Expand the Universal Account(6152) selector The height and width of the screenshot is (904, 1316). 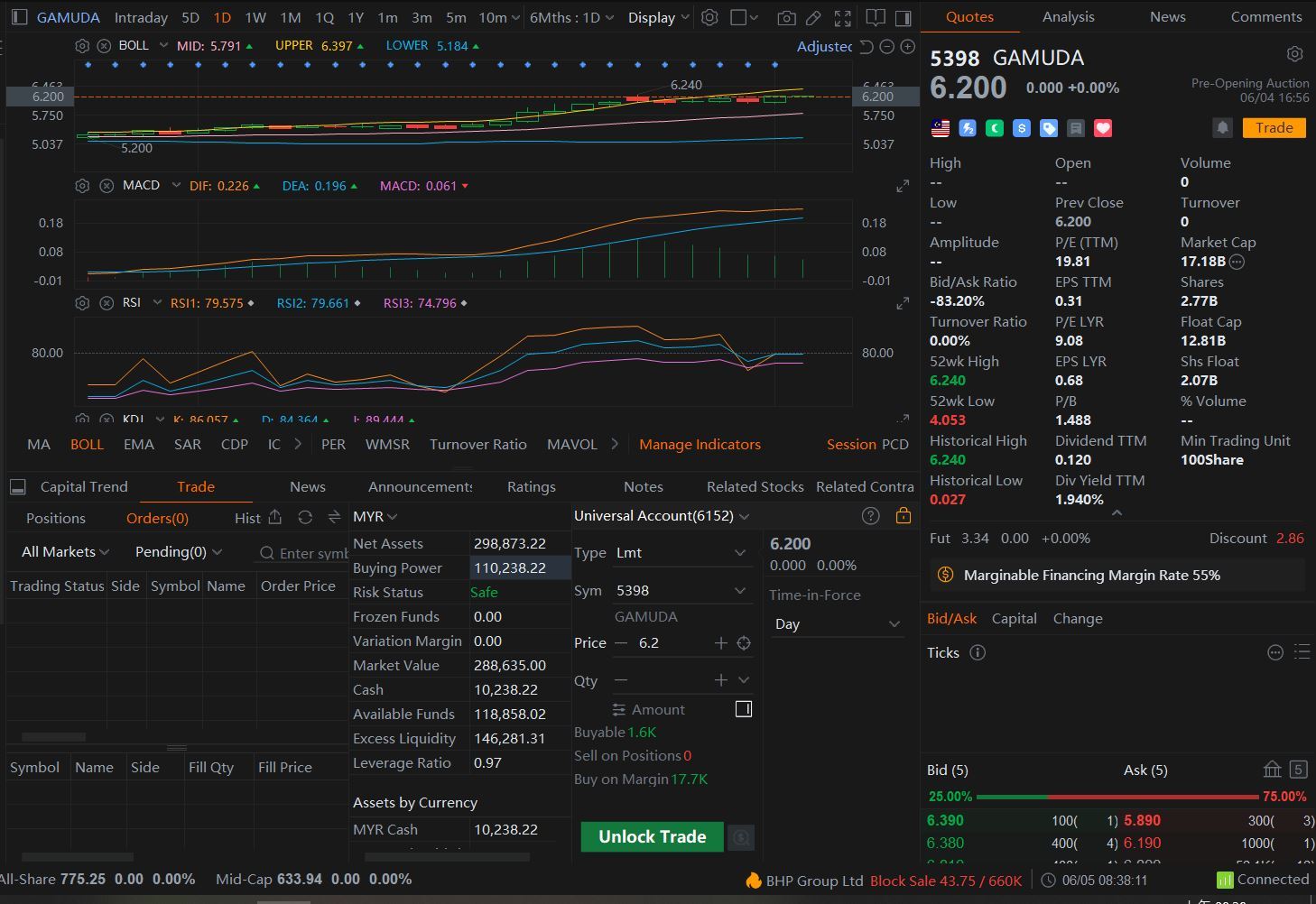coord(662,515)
